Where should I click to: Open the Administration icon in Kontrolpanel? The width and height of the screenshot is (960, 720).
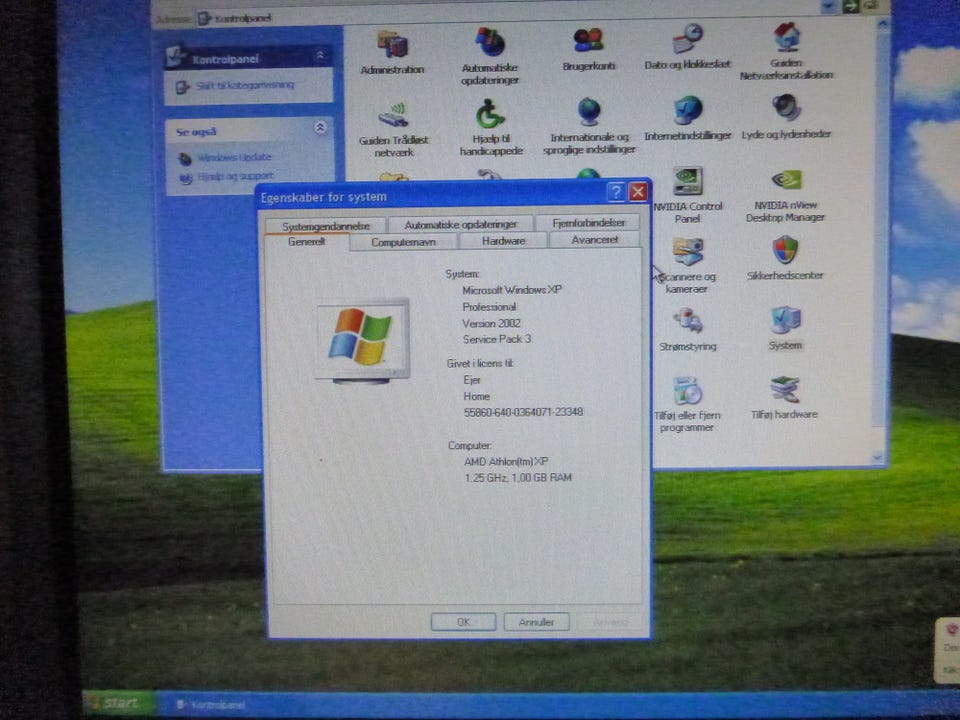[x=392, y=53]
